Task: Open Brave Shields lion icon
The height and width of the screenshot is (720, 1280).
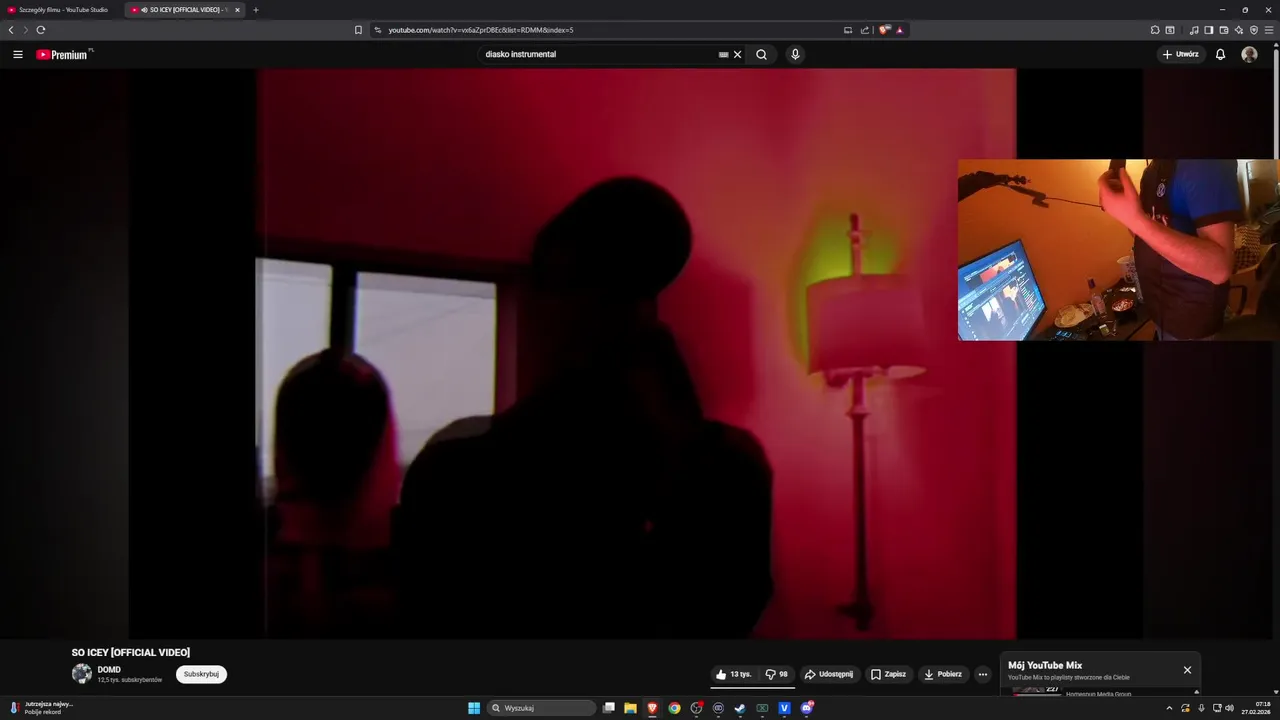Action: click(884, 30)
